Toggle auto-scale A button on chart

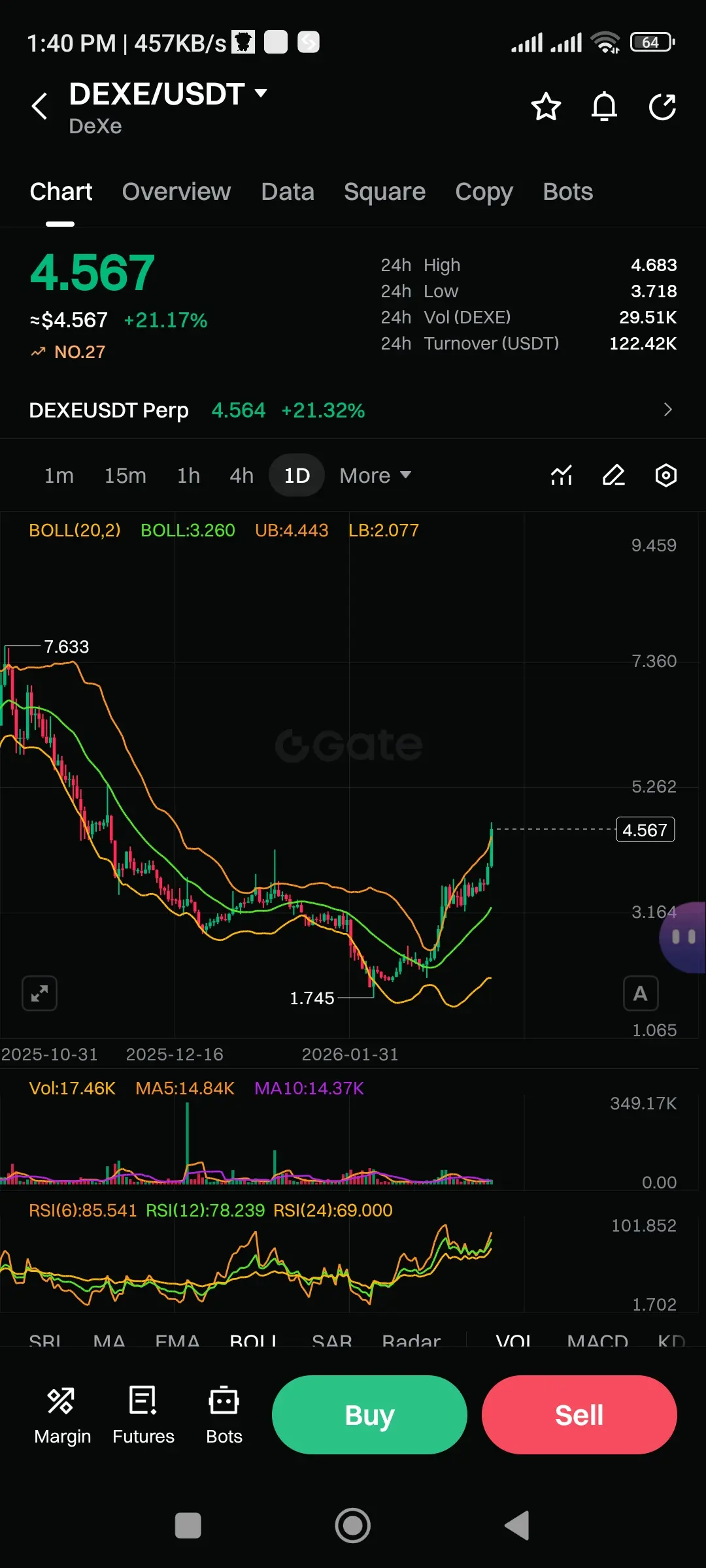pyautogui.click(x=641, y=994)
